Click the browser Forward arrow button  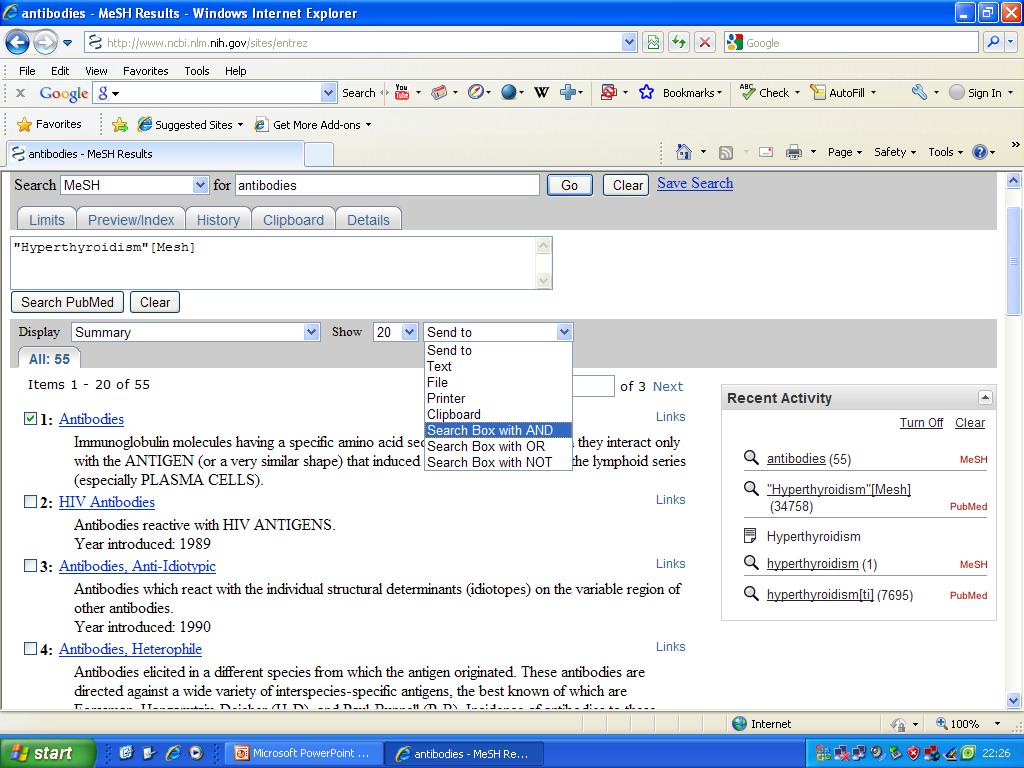point(45,43)
